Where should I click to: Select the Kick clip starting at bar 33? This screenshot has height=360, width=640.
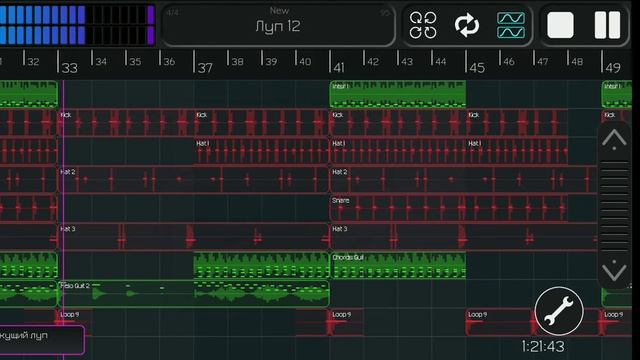pos(126,123)
